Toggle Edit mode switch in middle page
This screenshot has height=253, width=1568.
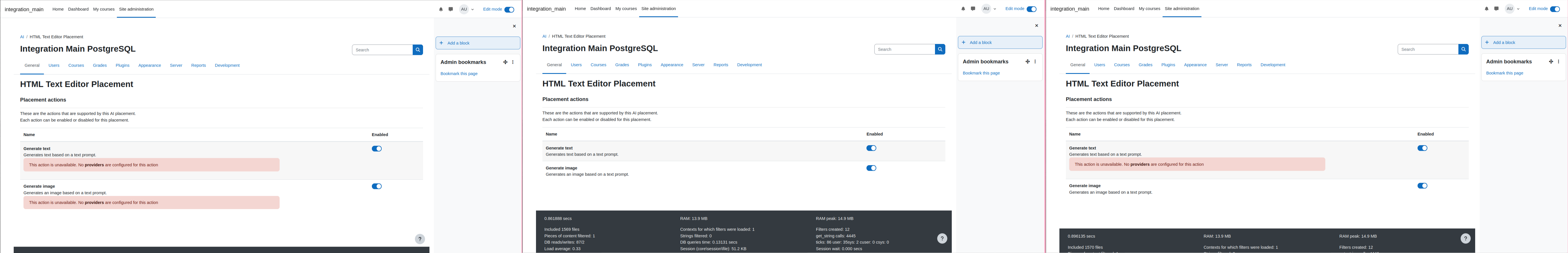pos(1032,9)
